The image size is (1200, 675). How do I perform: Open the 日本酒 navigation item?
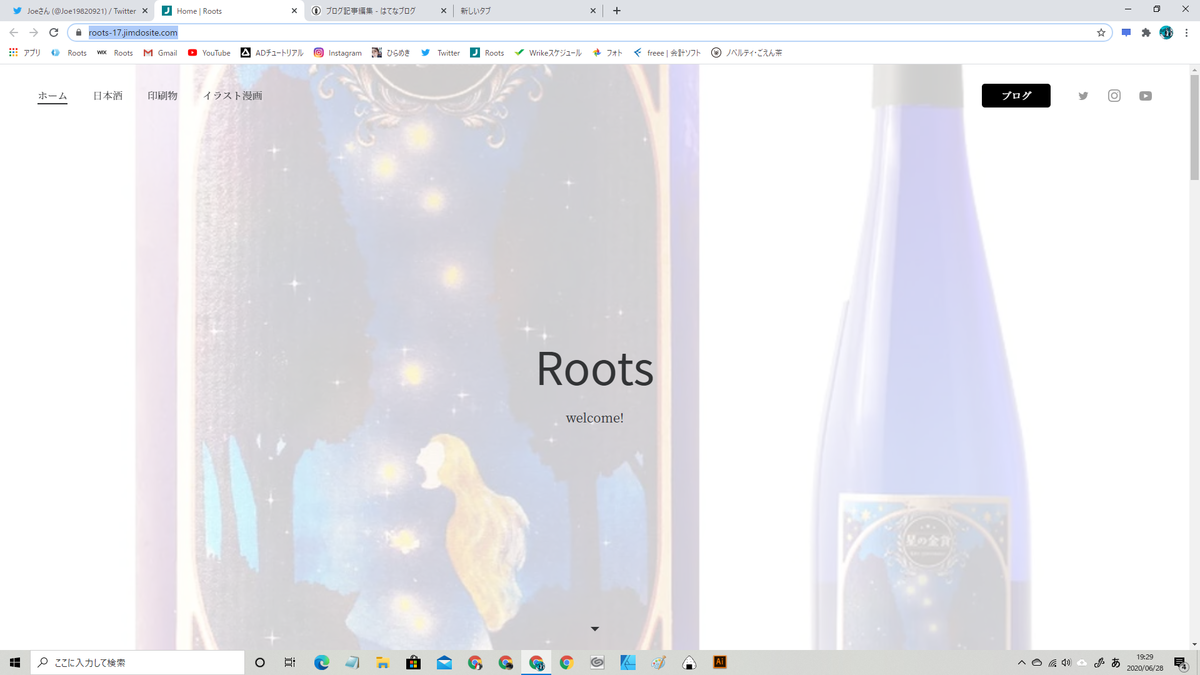point(107,96)
